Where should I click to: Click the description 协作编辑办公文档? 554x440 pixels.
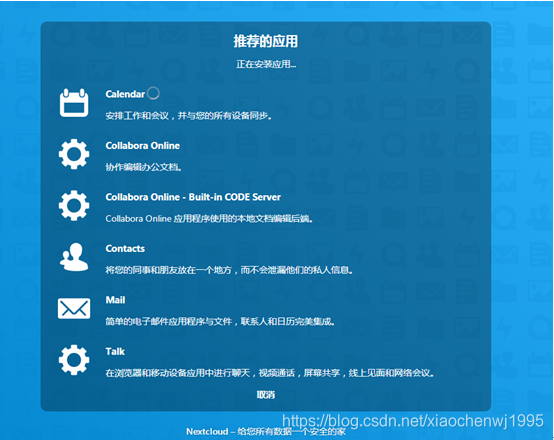point(143,167)
